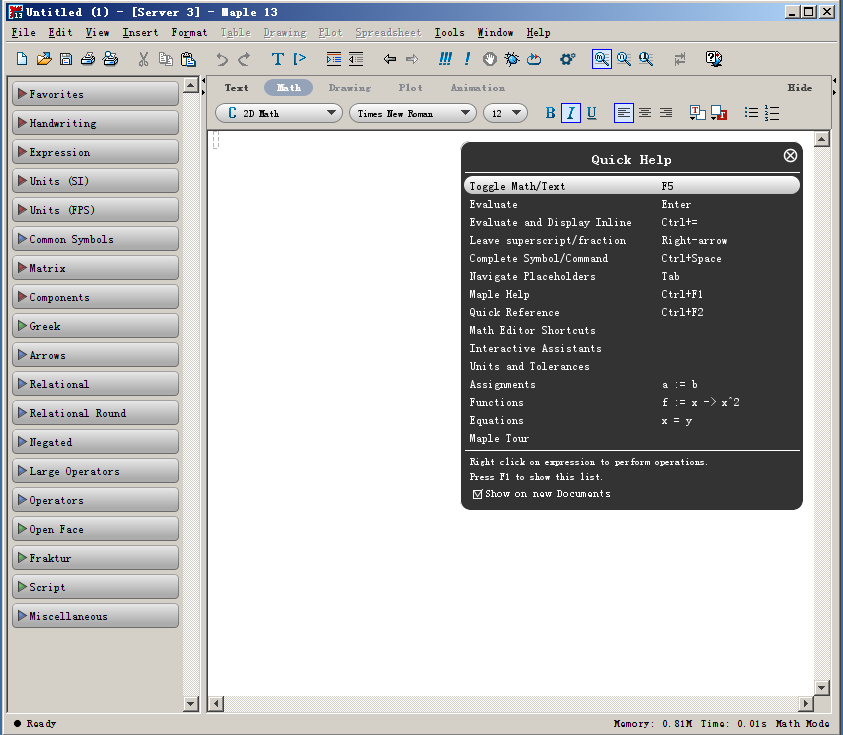Open the Insert menu
Image resolution: width=843 pixels, height=735 pixels.
coord(140,32)
